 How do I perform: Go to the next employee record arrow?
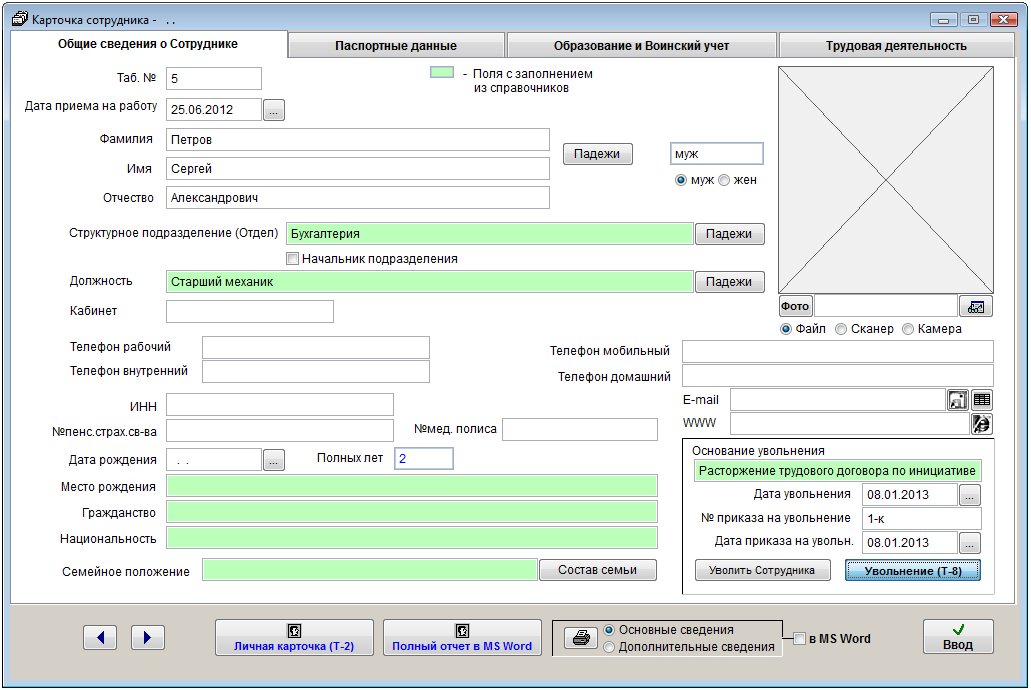[147, 637]
